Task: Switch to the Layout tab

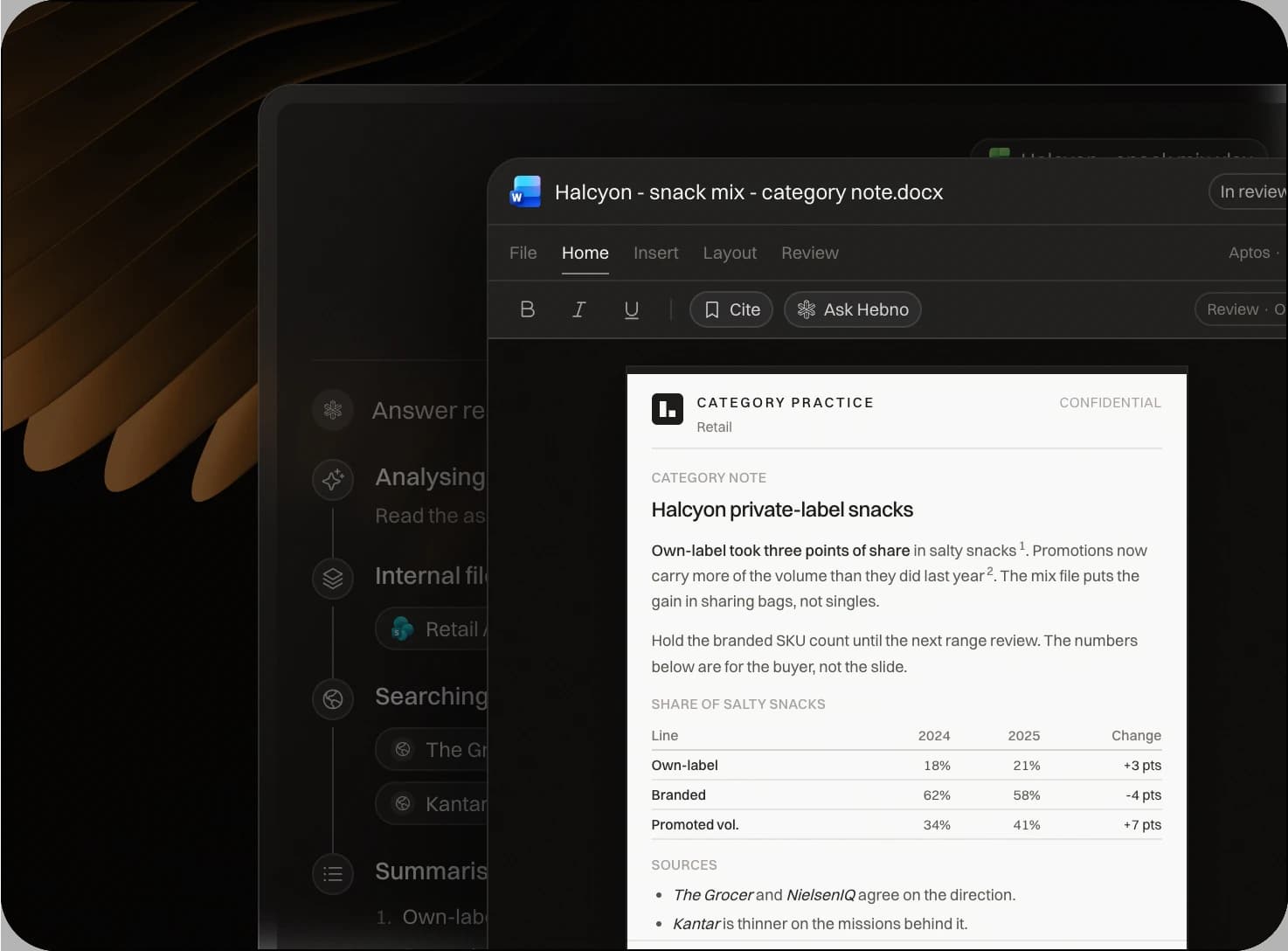Action: (730, 253)
